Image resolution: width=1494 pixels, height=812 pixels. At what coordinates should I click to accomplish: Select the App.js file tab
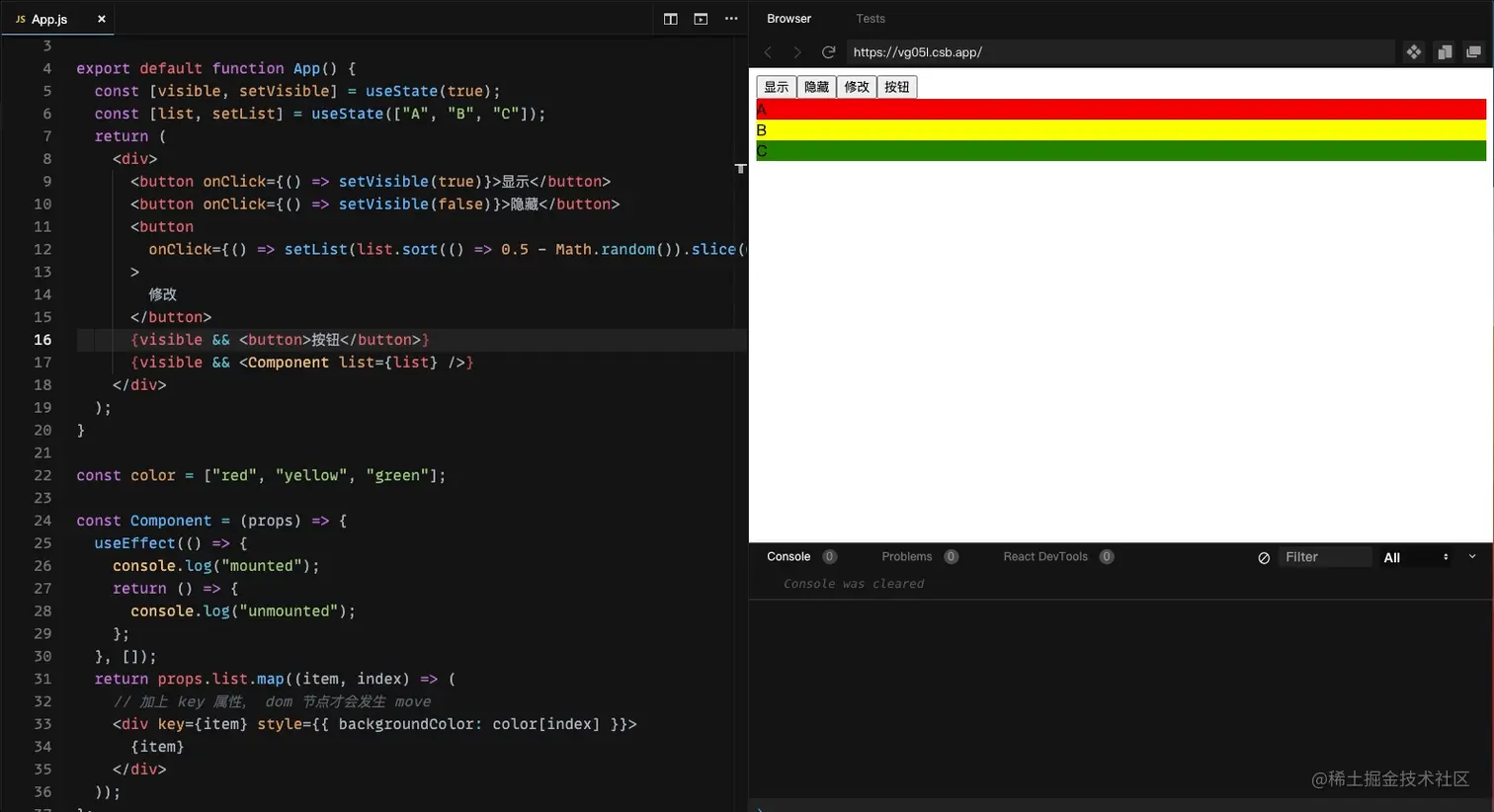(x=57, y=19)
